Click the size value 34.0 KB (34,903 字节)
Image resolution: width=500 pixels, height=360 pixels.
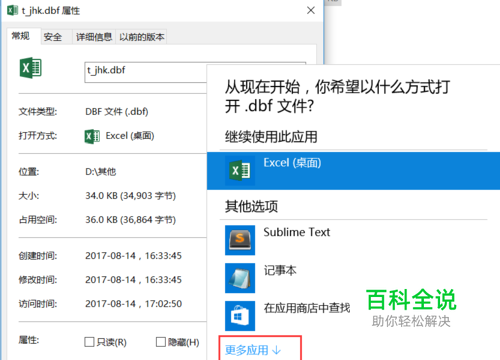(130, 196)
